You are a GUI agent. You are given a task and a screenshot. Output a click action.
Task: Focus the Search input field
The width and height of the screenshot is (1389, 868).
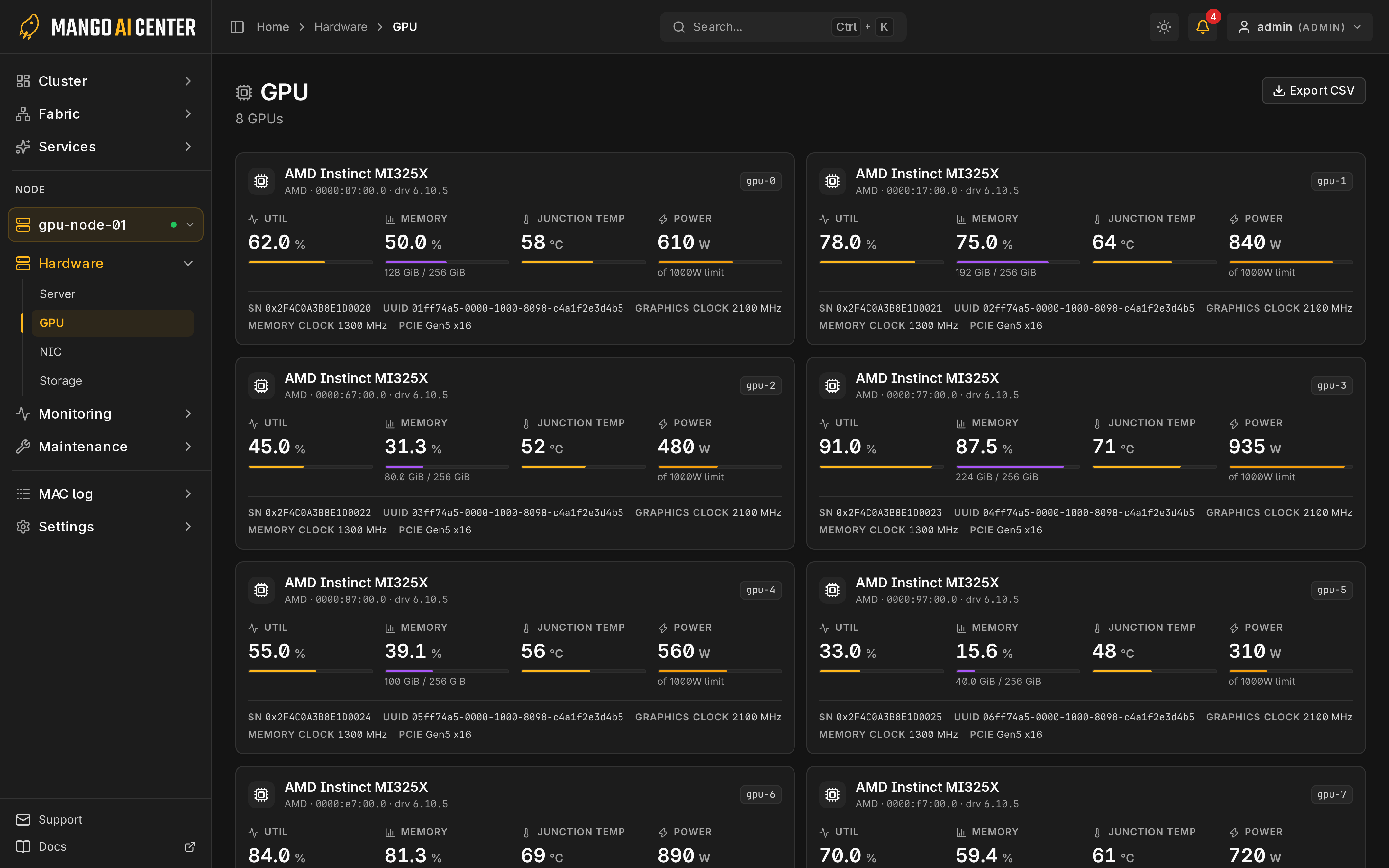pos(783,27)
